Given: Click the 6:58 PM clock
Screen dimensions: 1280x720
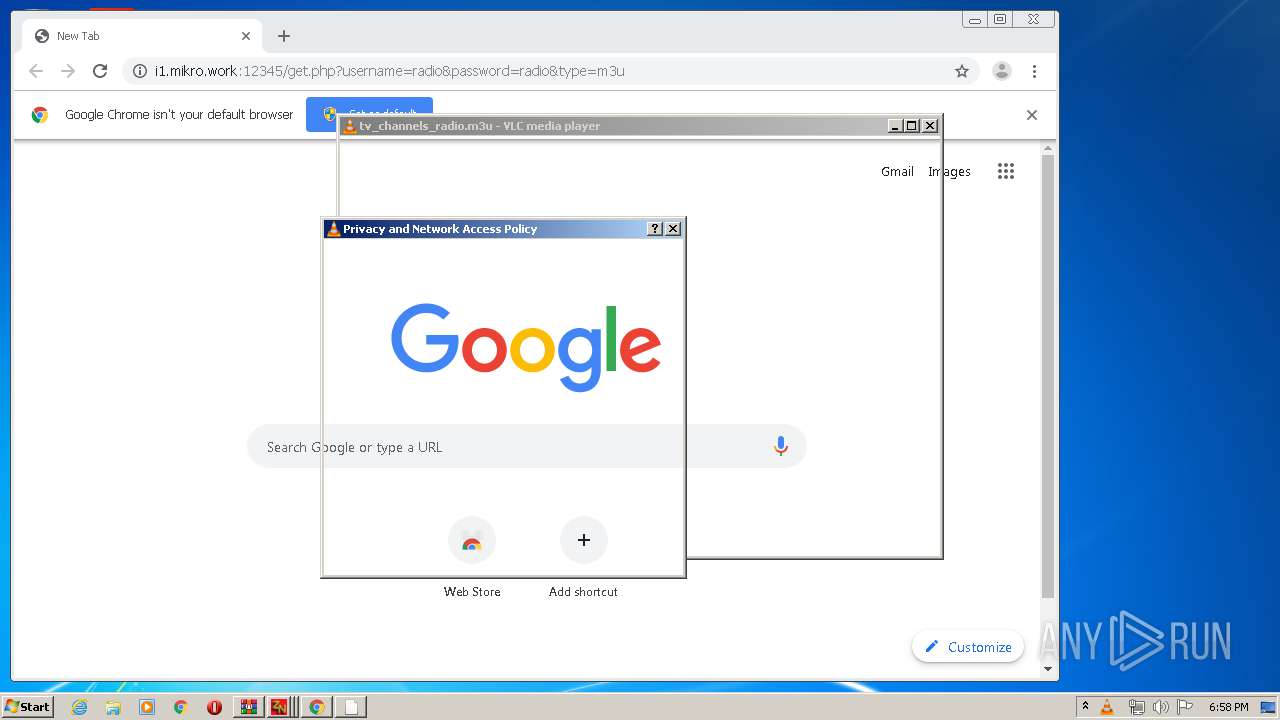Looking at the screenshot, I should click(1228, 707).
